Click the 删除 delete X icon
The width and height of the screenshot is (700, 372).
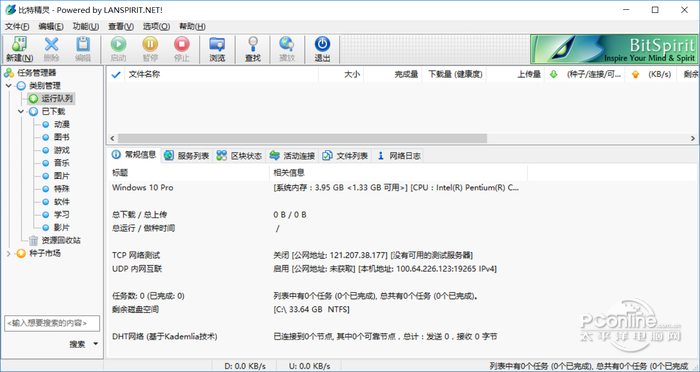click(x=51, y=49)
